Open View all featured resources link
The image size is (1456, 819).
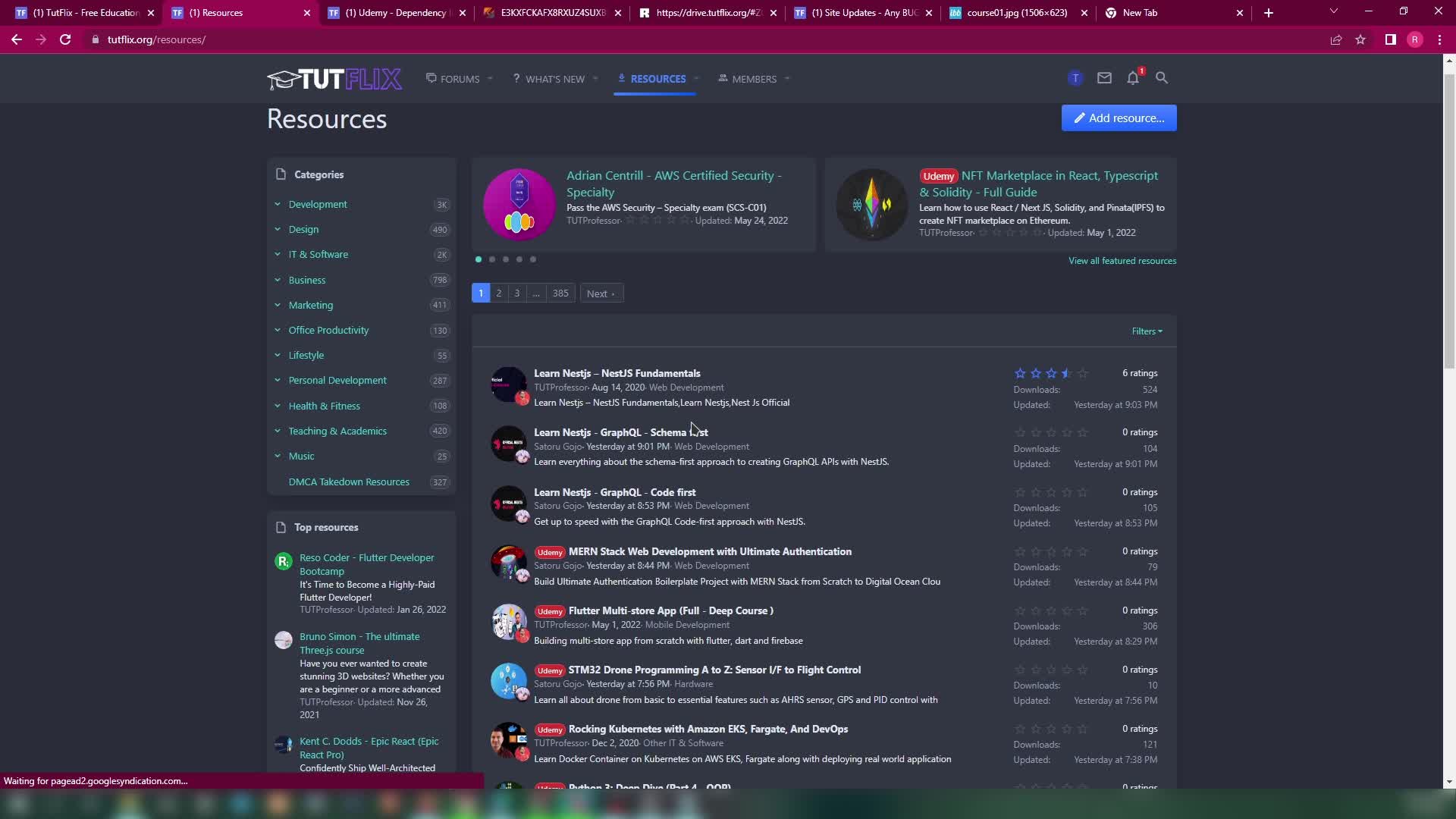[x=1122, y=261]
